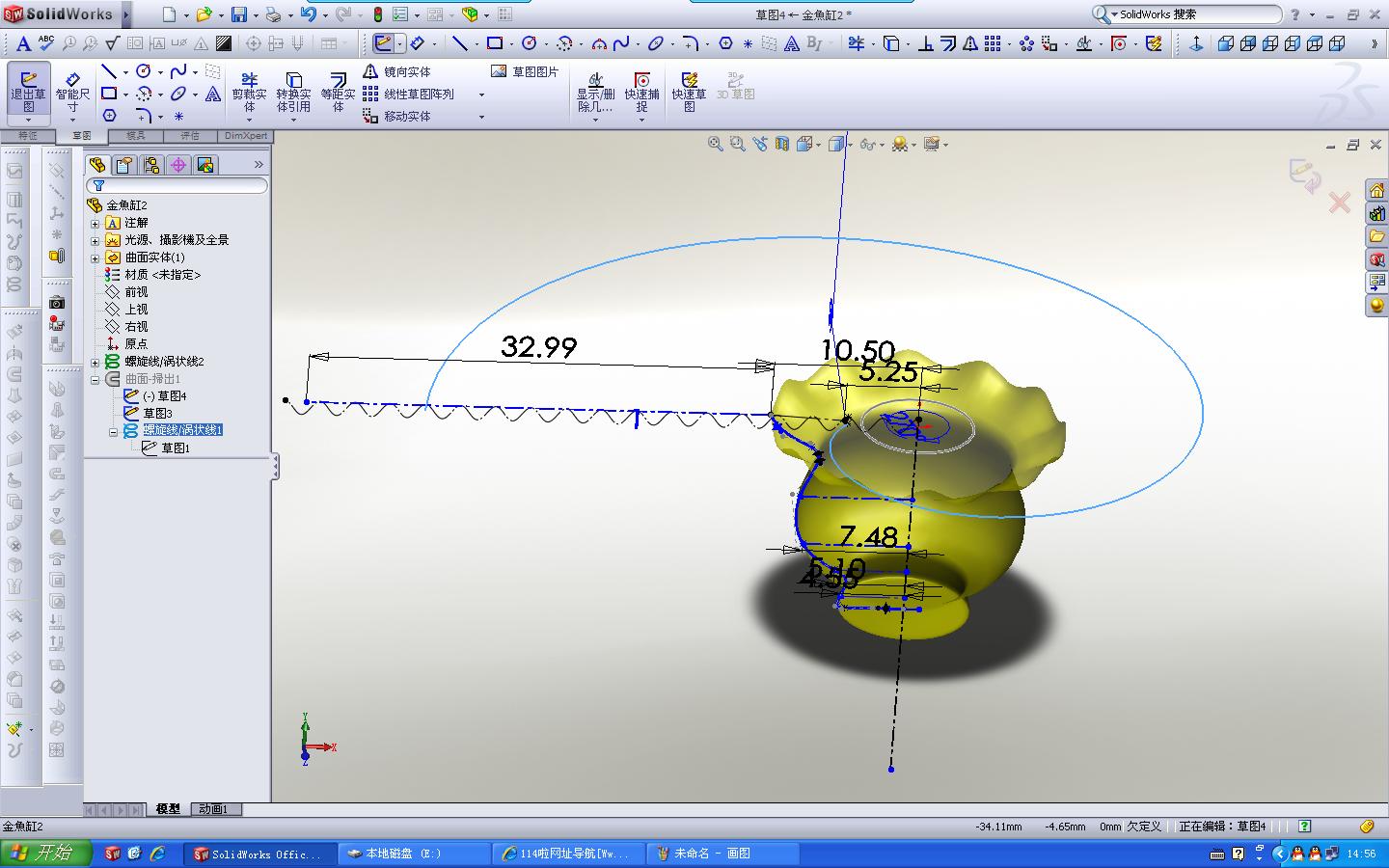Click the standard view normal-to icon

(1196, 43)
